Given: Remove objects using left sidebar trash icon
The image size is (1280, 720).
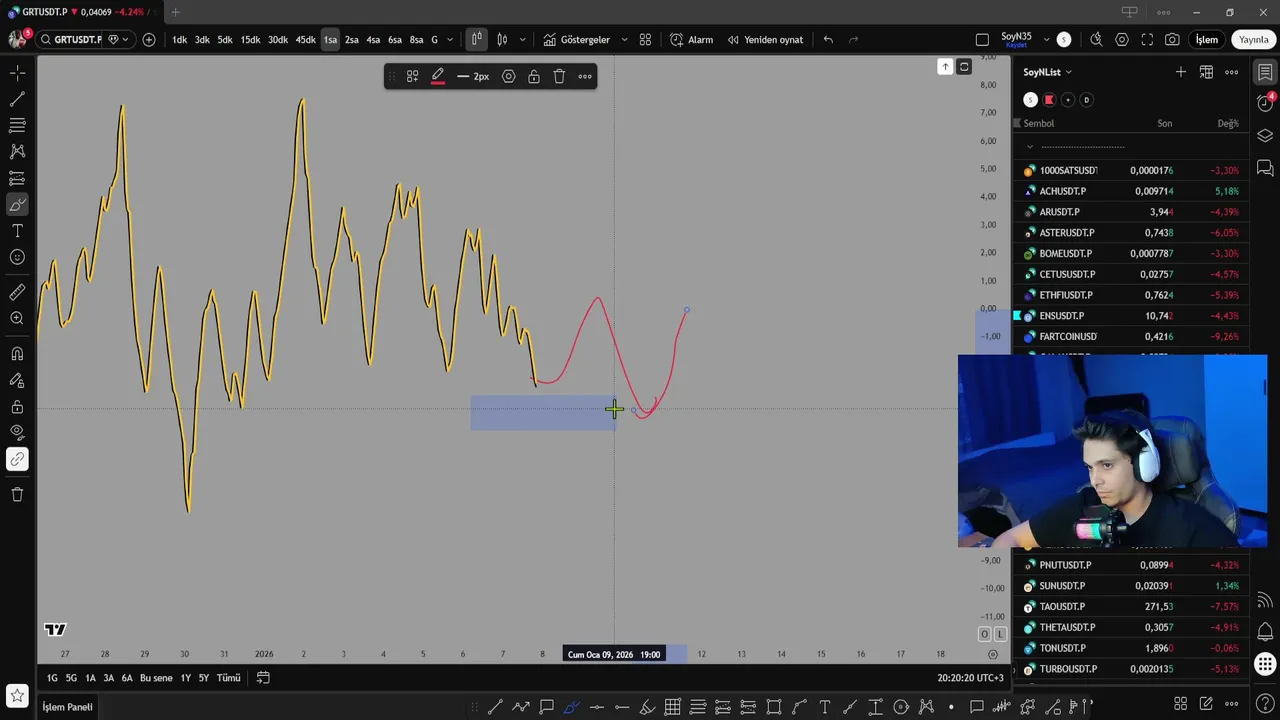Looking at the screenshot, I should [x=17, y=495].
